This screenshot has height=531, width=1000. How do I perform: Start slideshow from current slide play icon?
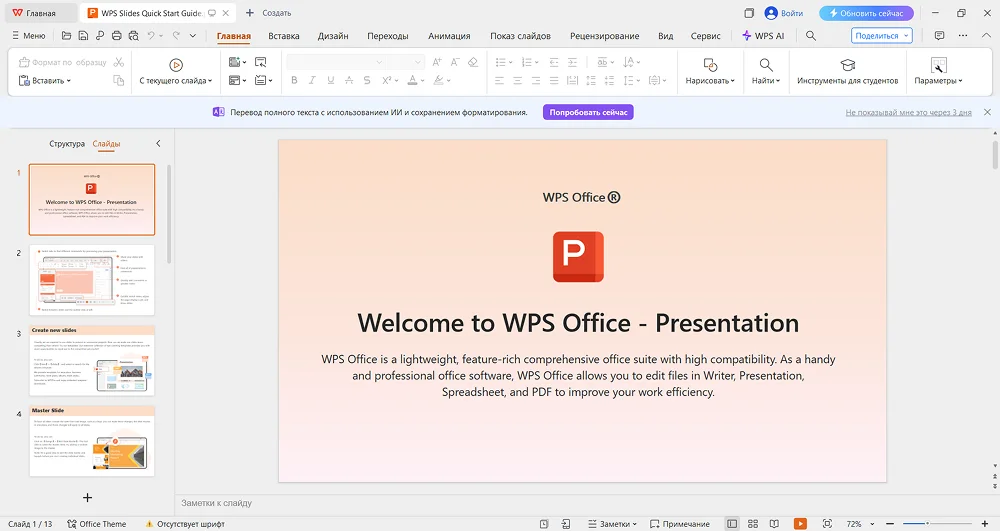[176, 64]
